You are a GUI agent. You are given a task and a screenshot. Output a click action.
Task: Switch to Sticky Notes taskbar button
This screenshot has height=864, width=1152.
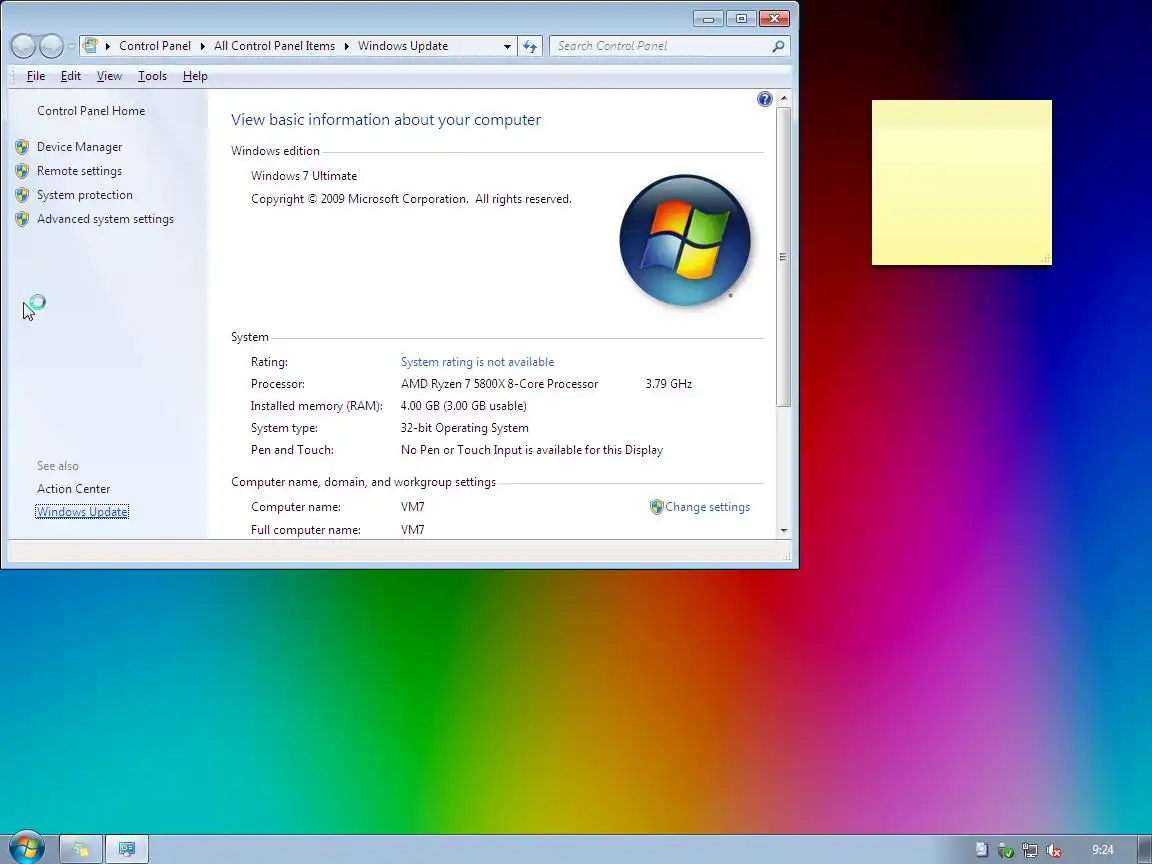click(x=80, y=849)
